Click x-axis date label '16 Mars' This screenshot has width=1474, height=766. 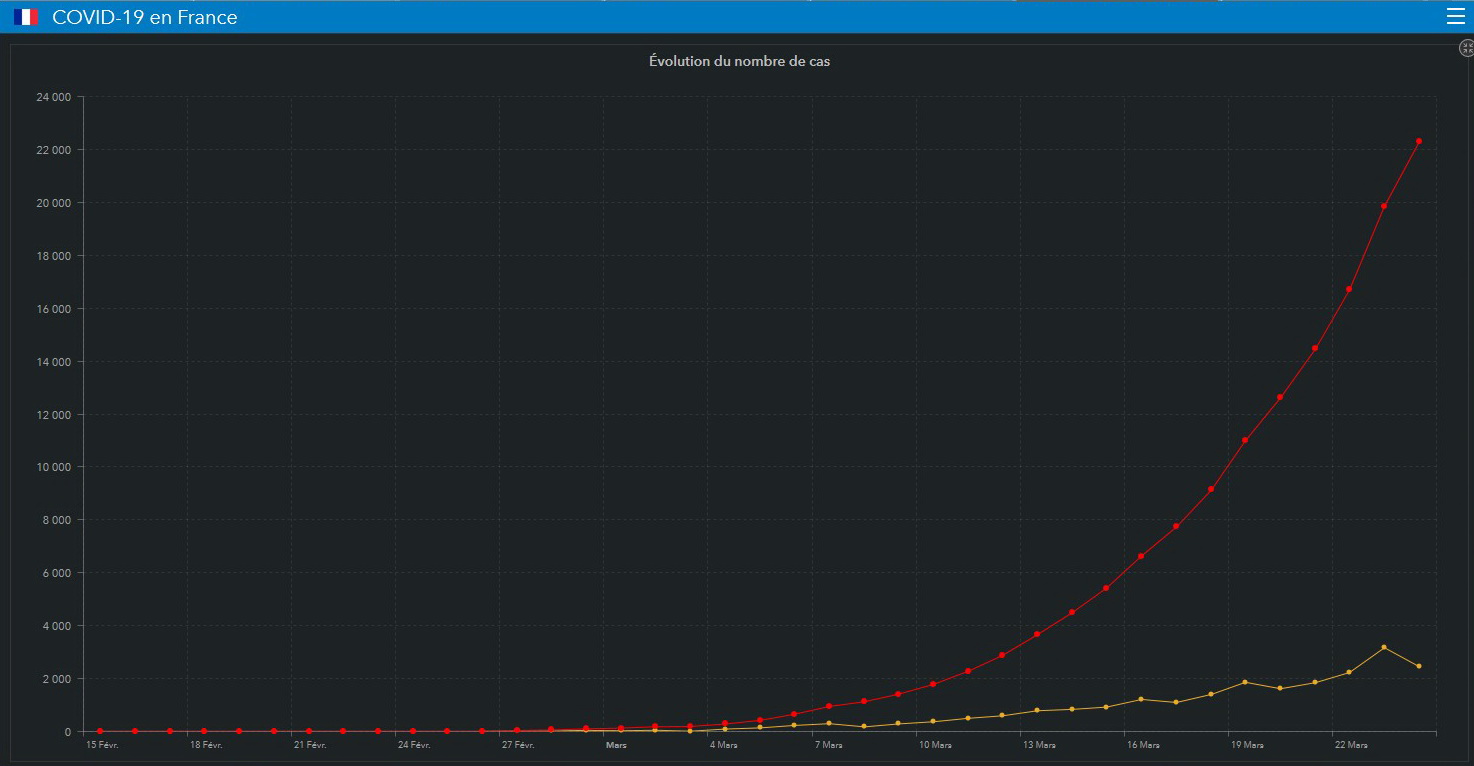[1143, 745]
